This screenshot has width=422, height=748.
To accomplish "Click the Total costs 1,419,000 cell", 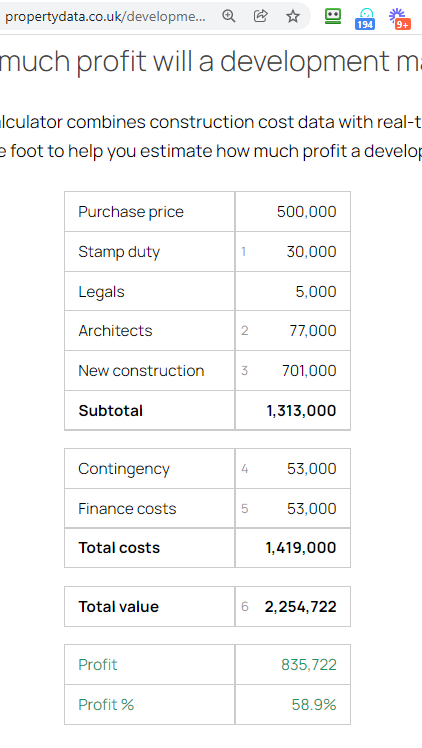I will (x=293, y=548).
